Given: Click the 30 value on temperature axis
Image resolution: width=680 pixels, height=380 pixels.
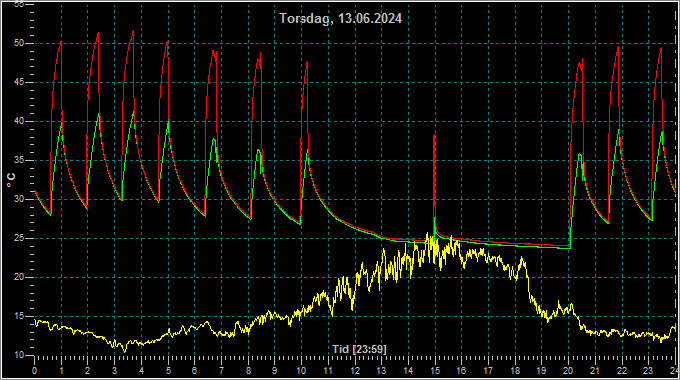Looking at the screenshot, I should click(19, 199).
